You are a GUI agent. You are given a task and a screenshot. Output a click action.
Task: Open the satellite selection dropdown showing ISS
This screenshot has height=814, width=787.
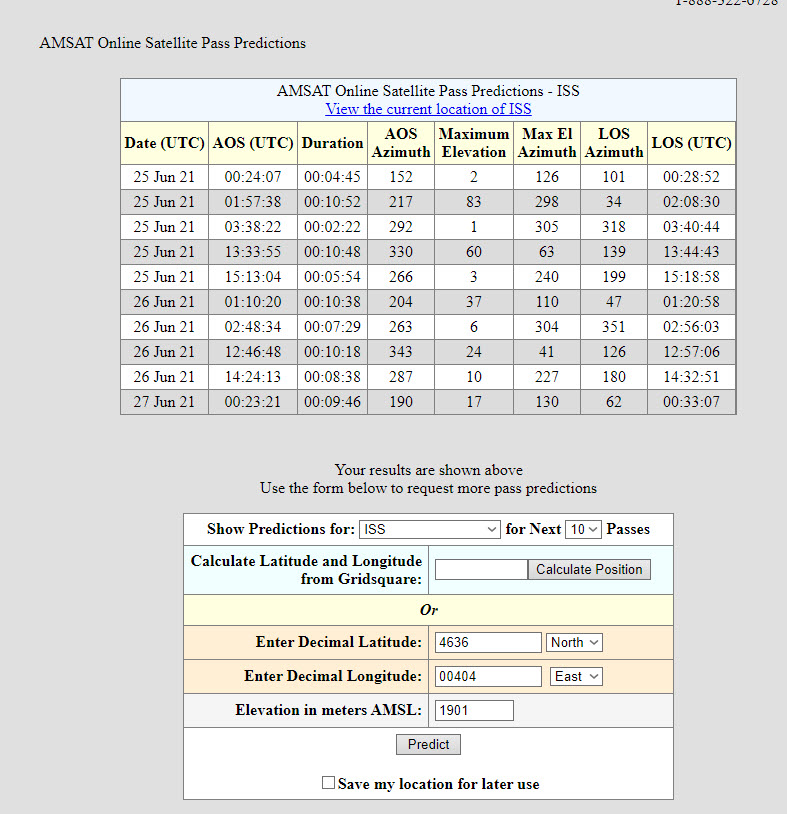tap(430, 529)
